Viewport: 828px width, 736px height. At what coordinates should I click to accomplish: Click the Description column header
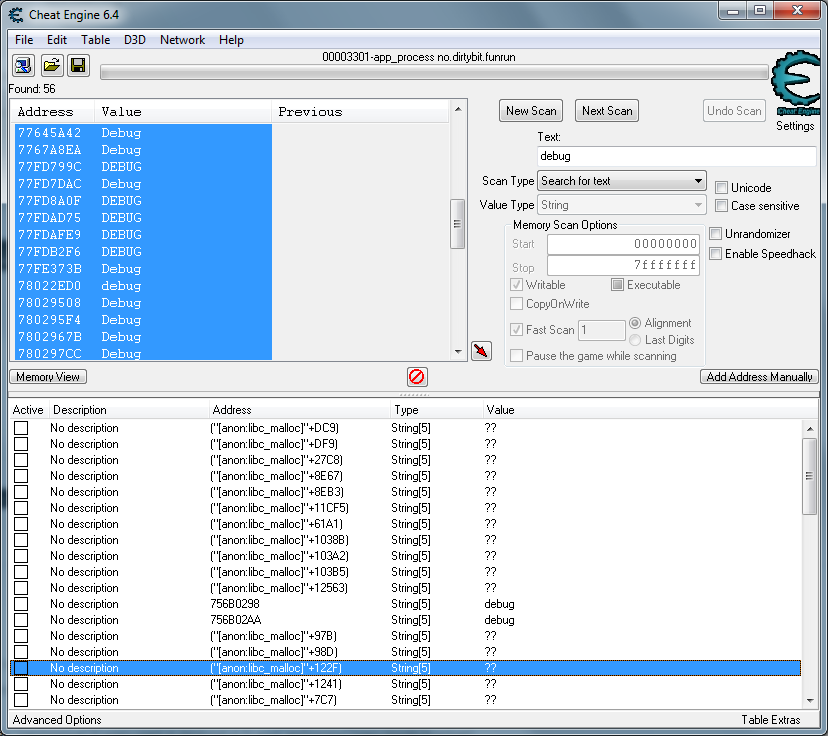129,410
